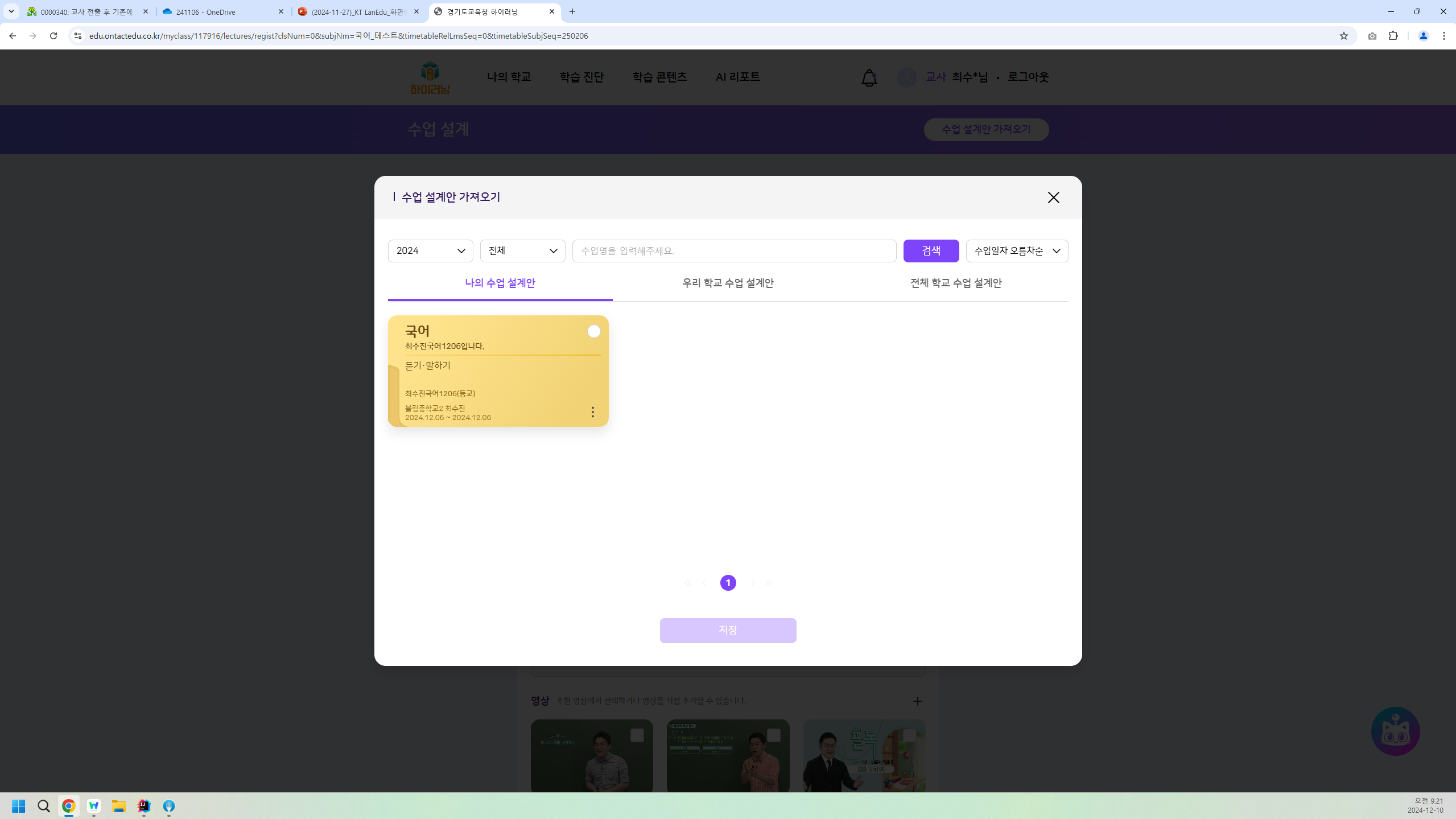
Task: Focus the 수업명 search input field
Action: point(733,251)
